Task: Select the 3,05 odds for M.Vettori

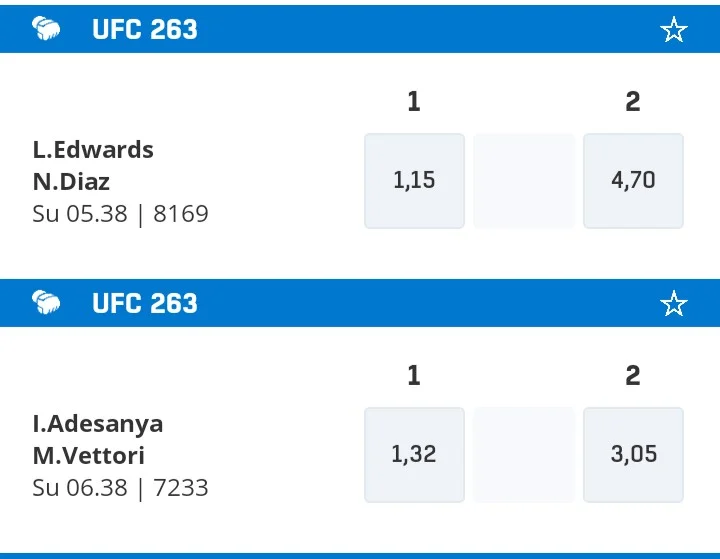Action: (x=633, y=454)
